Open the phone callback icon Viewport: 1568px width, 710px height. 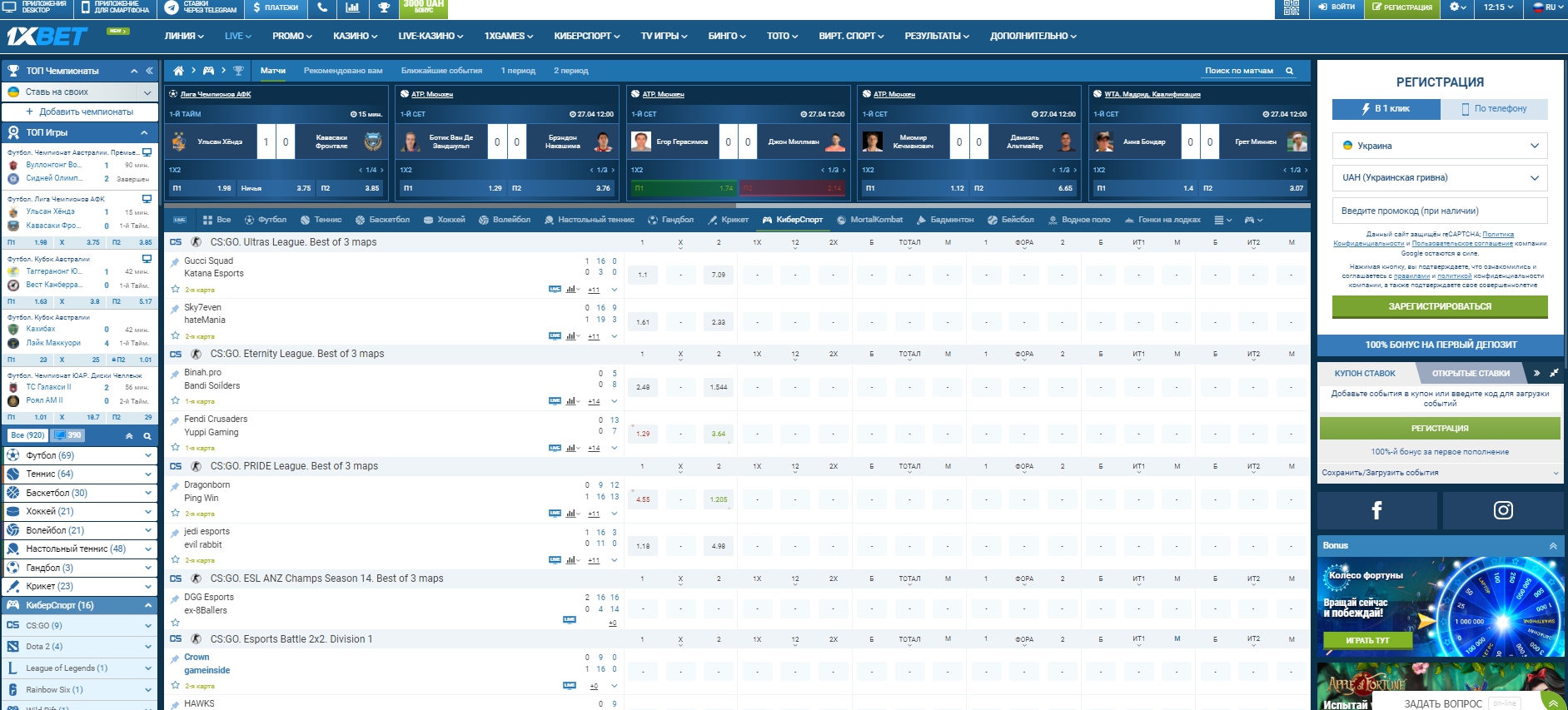[322, 7]
